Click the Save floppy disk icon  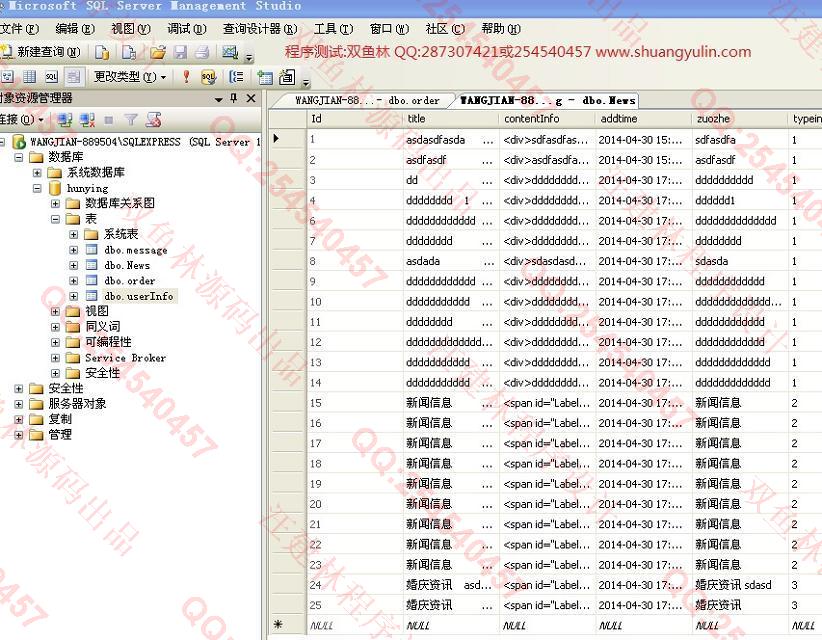click(180, 52)
